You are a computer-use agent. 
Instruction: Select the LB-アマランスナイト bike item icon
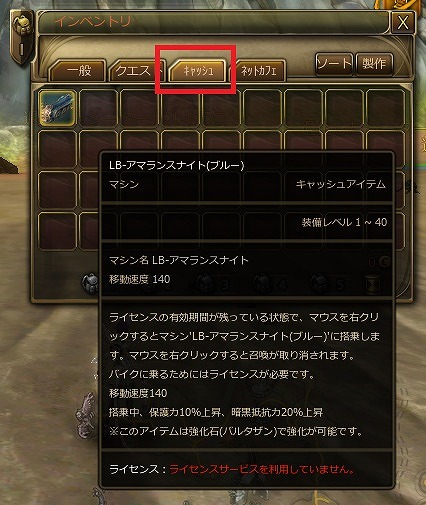click(57, 108)
